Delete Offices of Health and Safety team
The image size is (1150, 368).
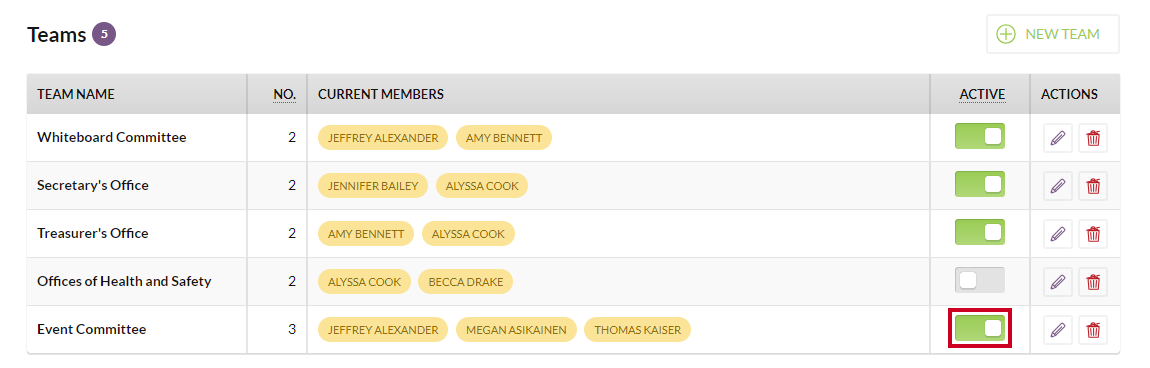[x=1093, y=281]
